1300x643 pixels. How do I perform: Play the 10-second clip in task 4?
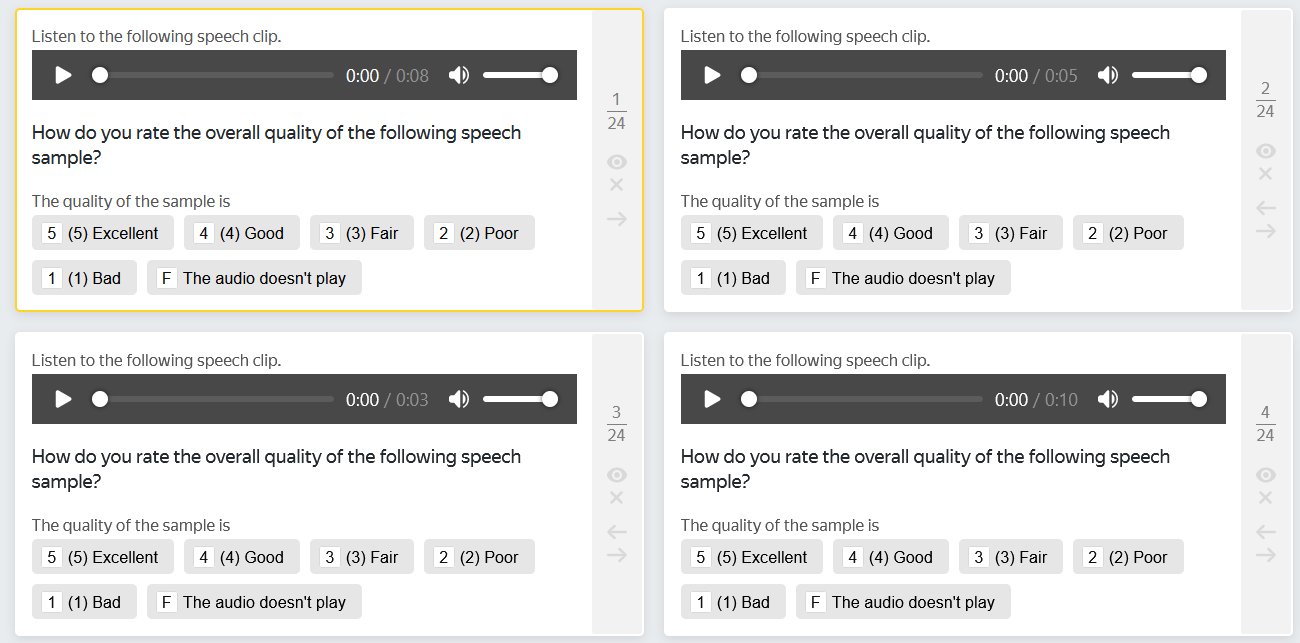click(712, 399)
